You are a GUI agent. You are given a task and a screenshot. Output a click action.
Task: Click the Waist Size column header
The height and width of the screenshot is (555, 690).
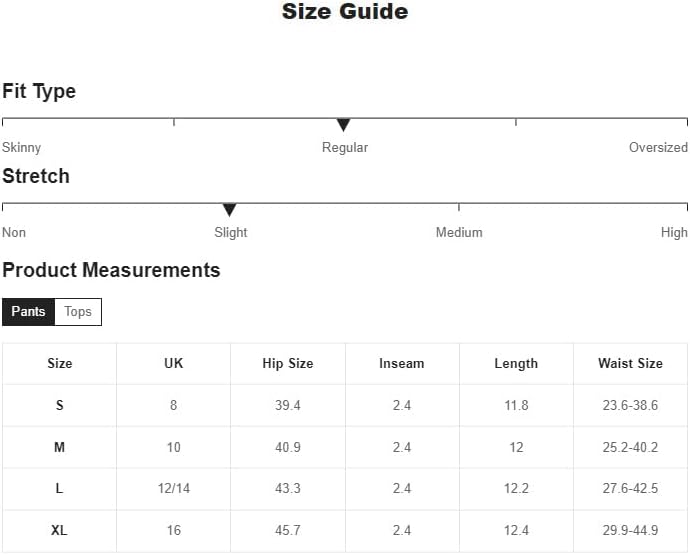point(630,364)
